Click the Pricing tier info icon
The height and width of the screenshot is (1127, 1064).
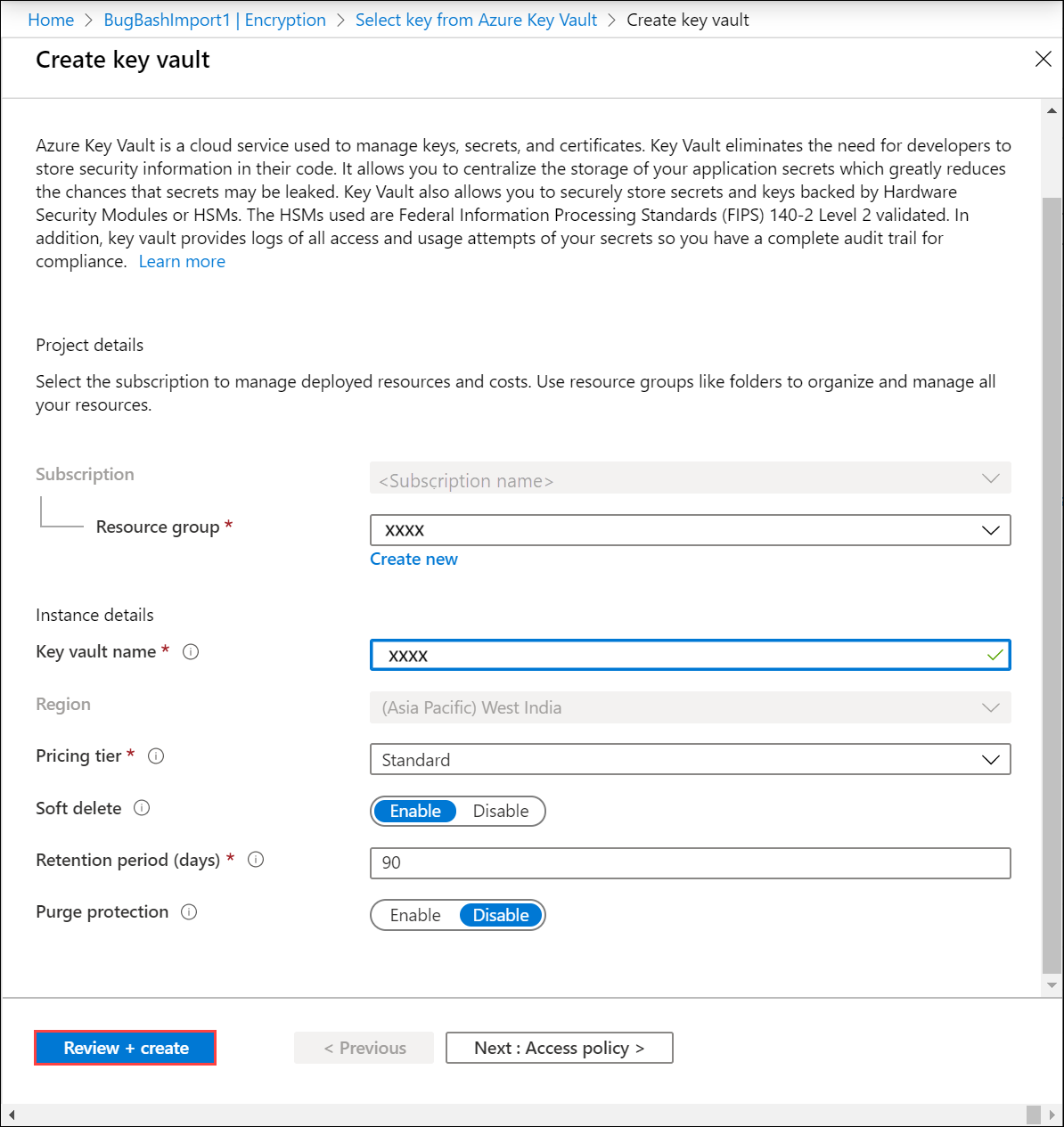(x=156, y=755)
